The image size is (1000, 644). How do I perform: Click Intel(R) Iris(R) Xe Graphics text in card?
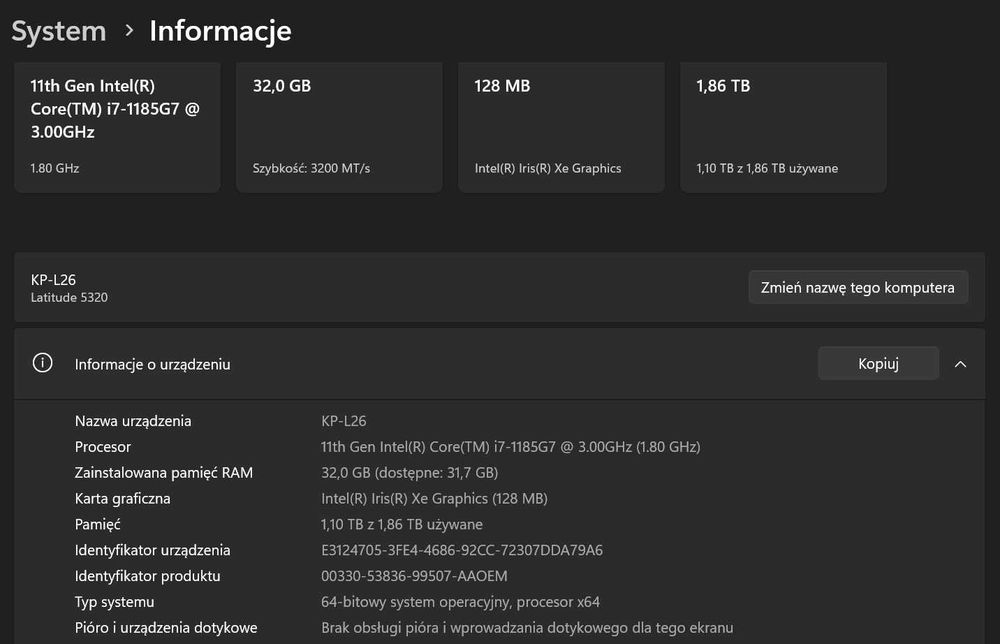548,168
